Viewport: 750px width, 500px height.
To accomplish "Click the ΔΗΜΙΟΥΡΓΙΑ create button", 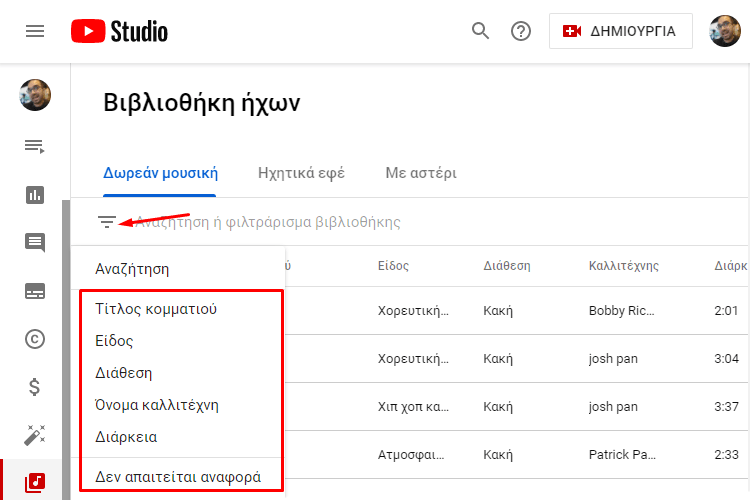I will (620, 31).
